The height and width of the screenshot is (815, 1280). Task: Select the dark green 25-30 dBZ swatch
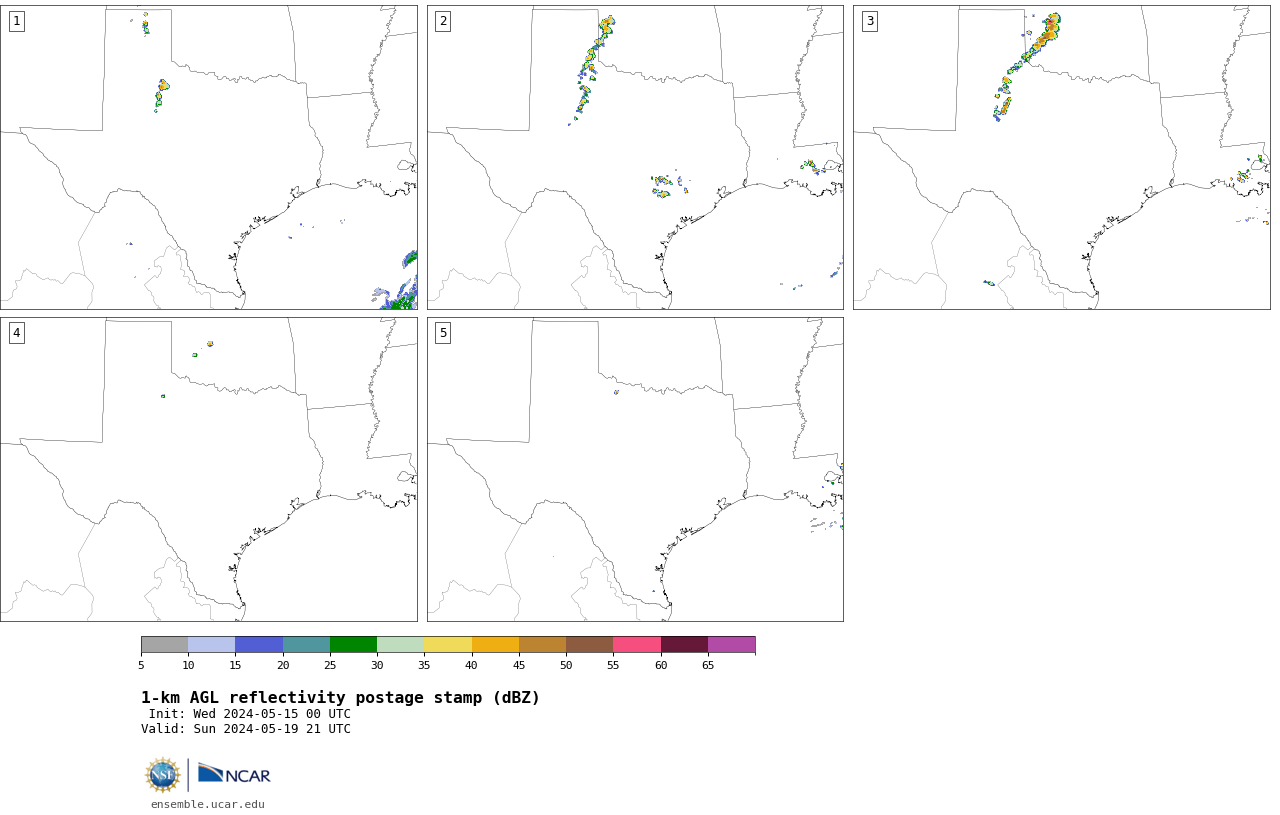pyautogui.click(x=353, y=644)
